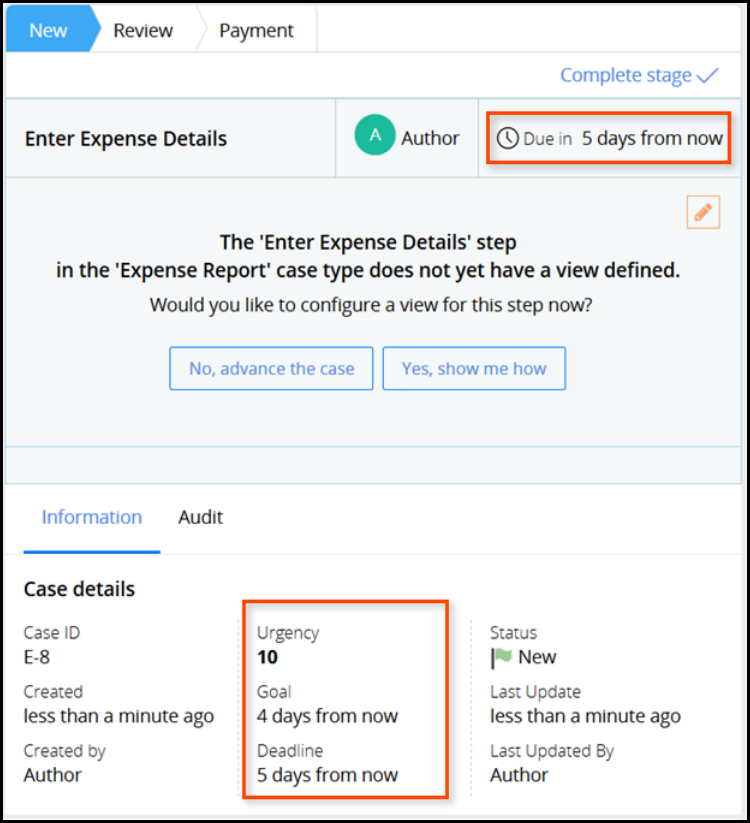Click the Deadline 5 days from now value
Viewport: 750px width, 823px height.
click(327, 775)
